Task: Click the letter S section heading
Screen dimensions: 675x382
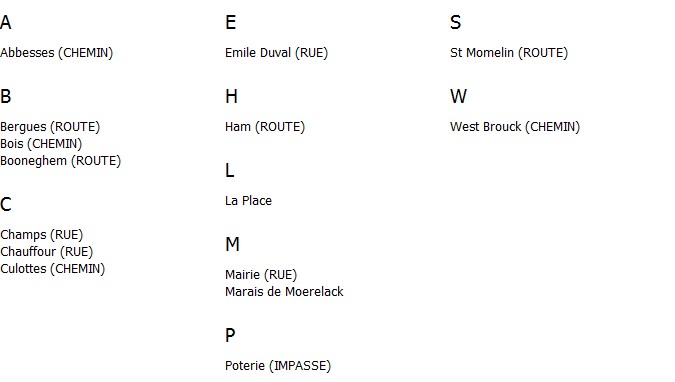Action: click(455, 22)
